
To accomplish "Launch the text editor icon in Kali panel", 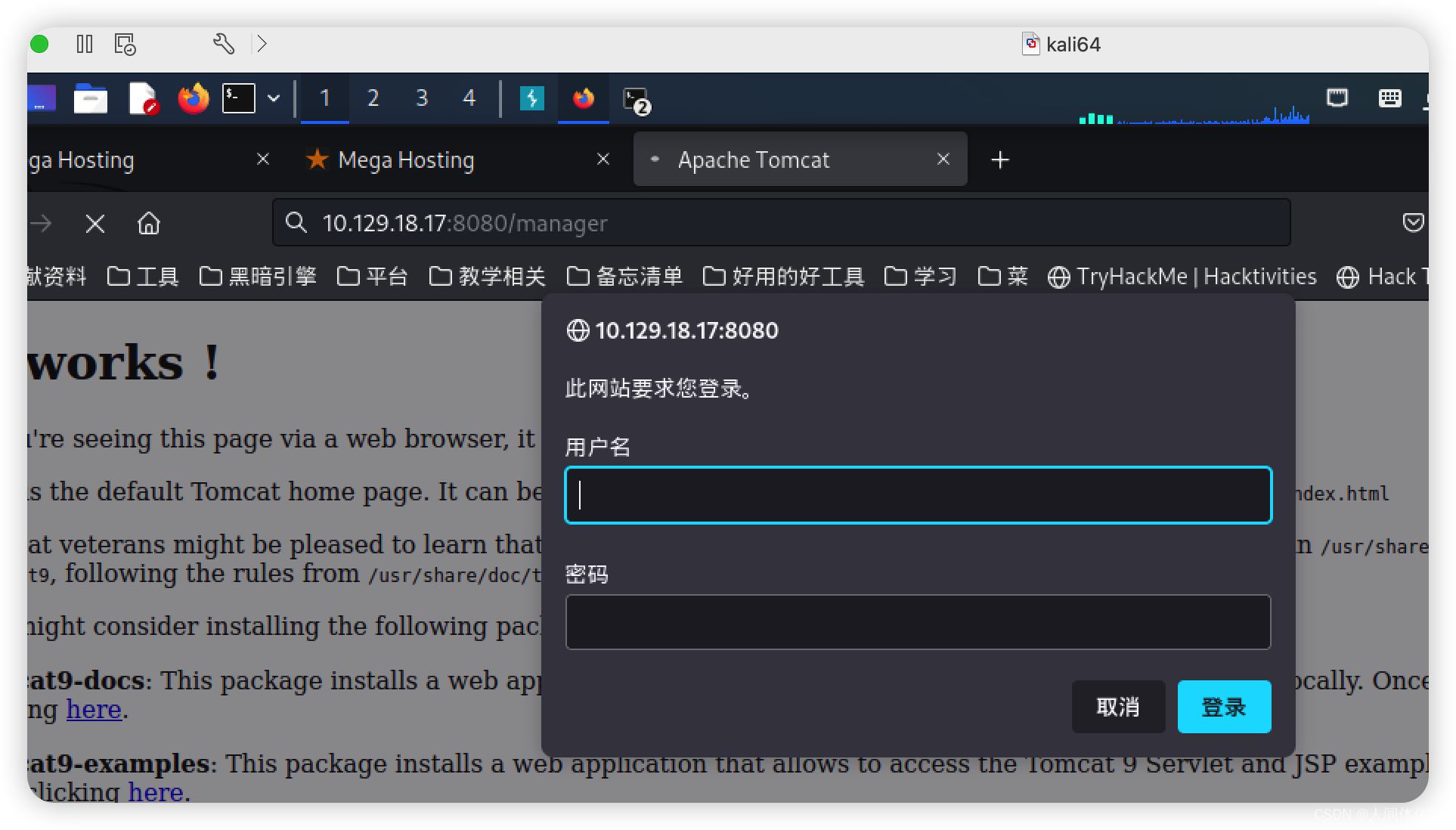I will 142,98.
